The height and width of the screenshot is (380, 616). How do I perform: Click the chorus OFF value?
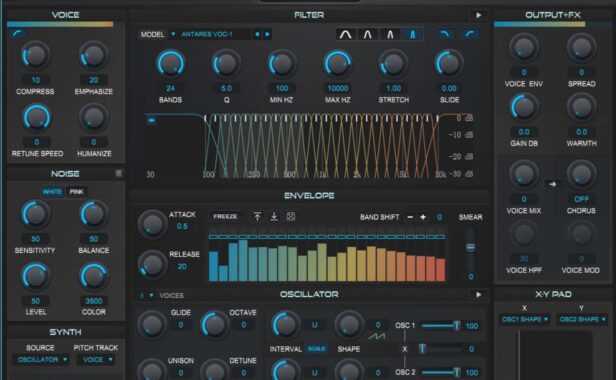point(581,199)
